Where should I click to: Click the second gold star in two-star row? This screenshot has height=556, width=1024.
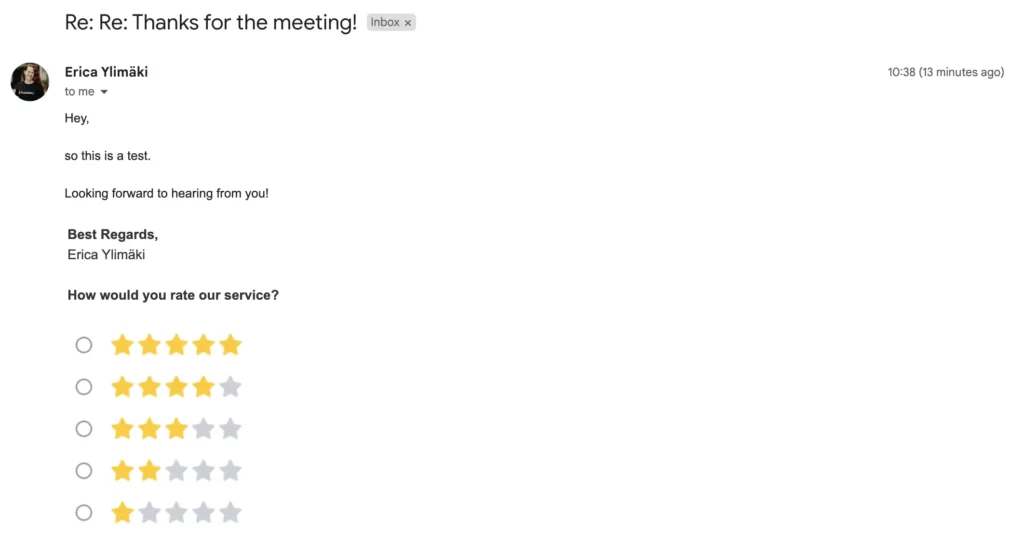(x=150, y=470)
